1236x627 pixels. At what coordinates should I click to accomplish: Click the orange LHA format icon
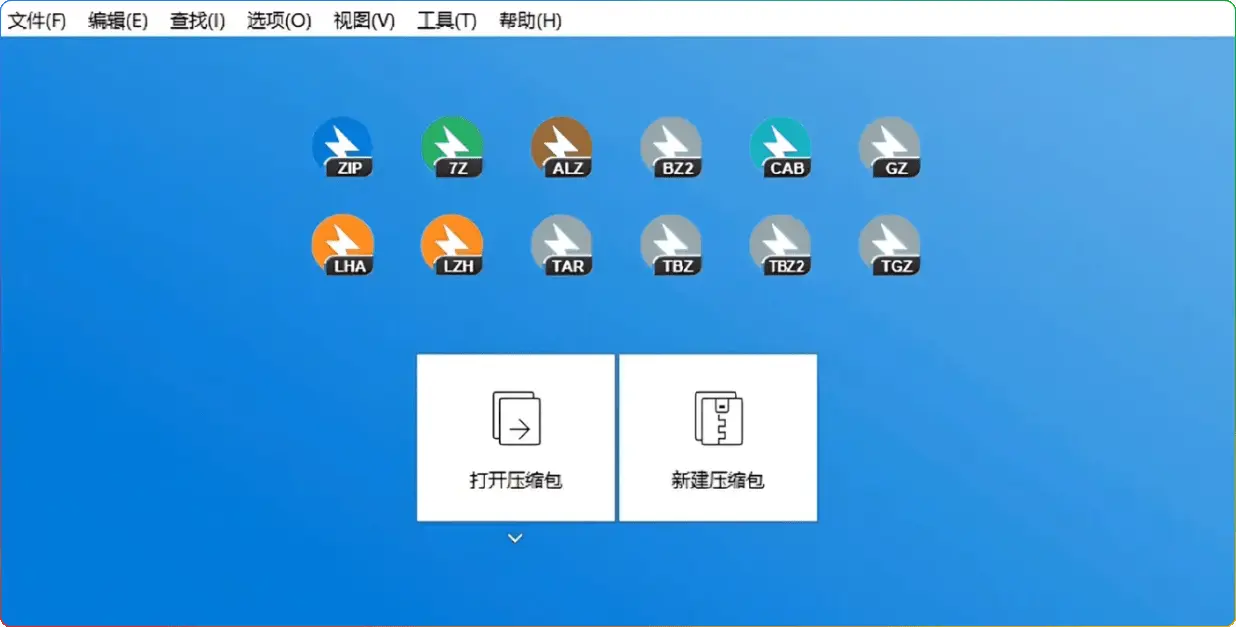tap(342, 245)
